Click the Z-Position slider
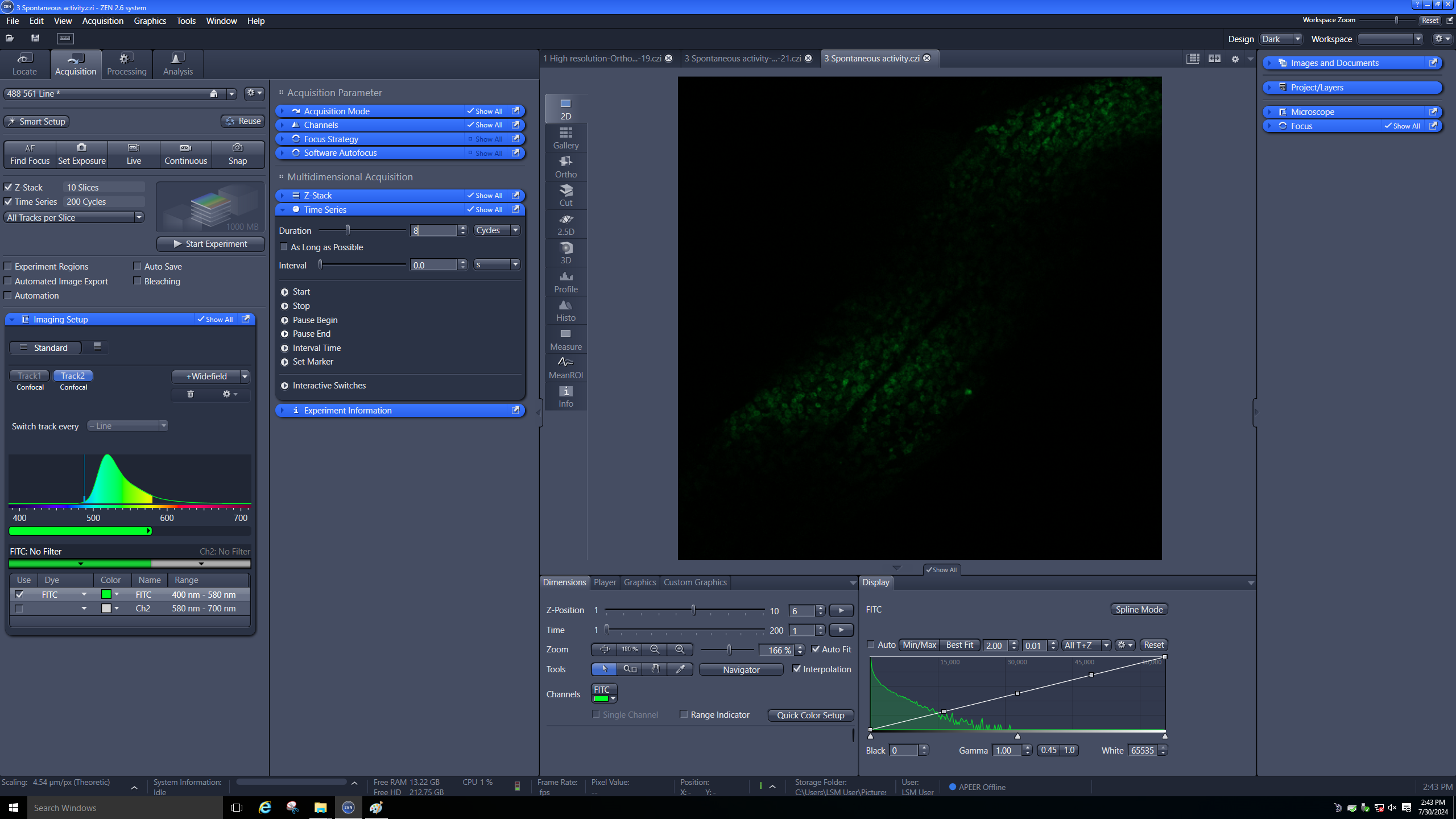This screenshot has height=819, width=1456. point(693,610)
